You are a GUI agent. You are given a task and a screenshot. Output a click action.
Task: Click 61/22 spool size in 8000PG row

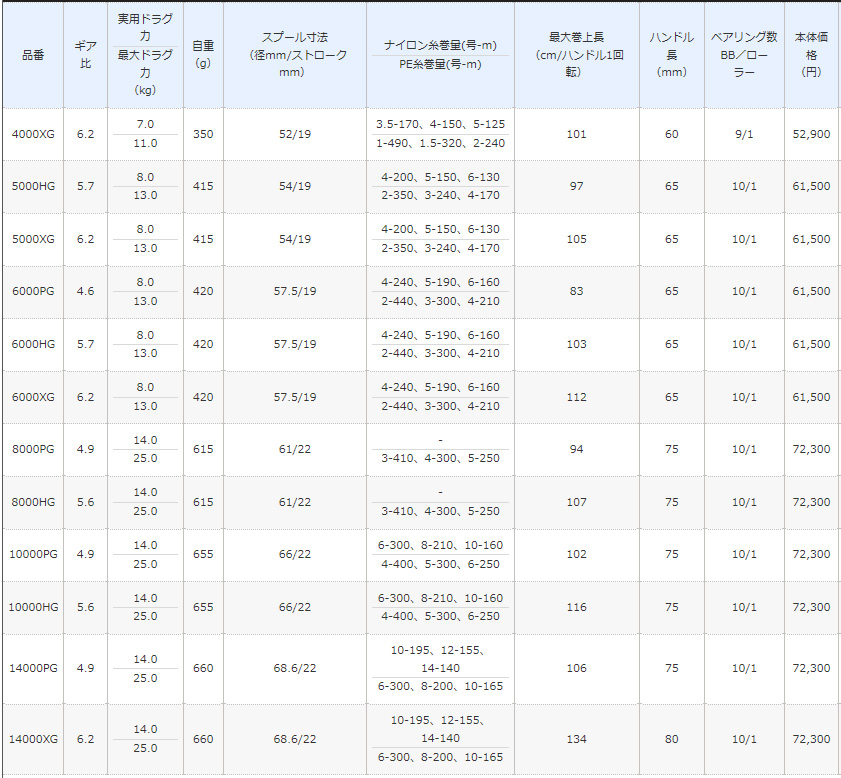[295, 449]
